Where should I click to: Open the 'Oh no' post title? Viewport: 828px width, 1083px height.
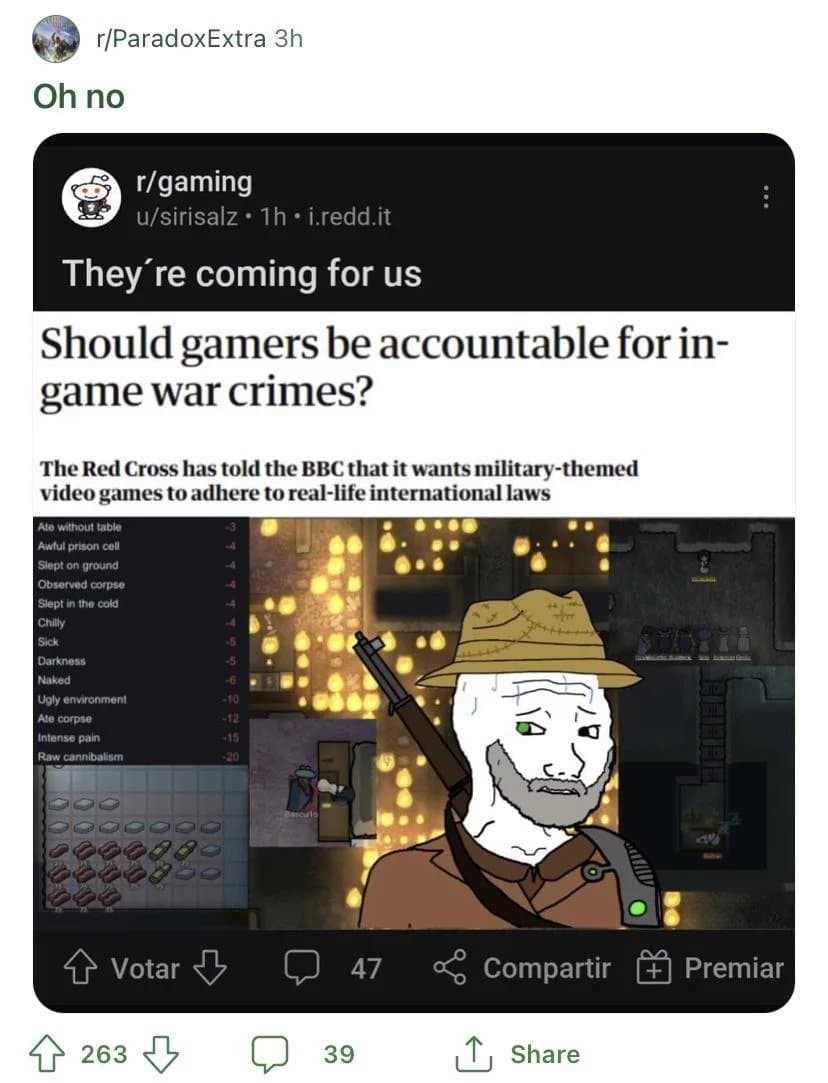(79, 96)
